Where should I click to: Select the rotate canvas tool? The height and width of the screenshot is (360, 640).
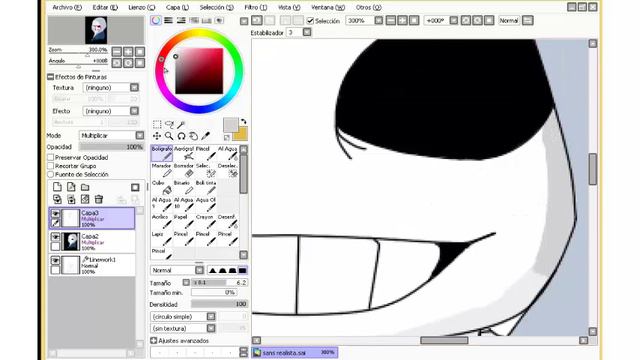[181, 136]
